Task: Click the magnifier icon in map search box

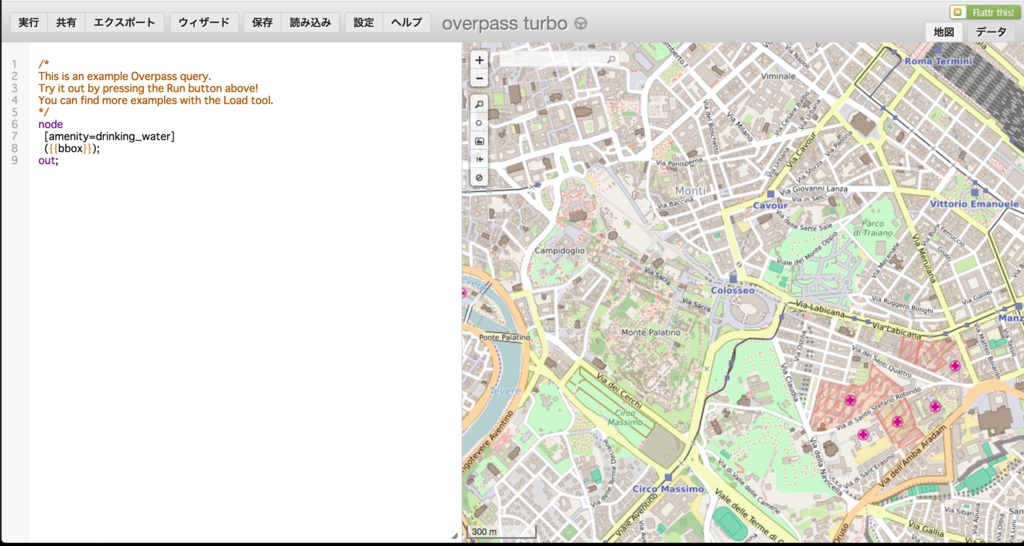Action: (611, 59)
